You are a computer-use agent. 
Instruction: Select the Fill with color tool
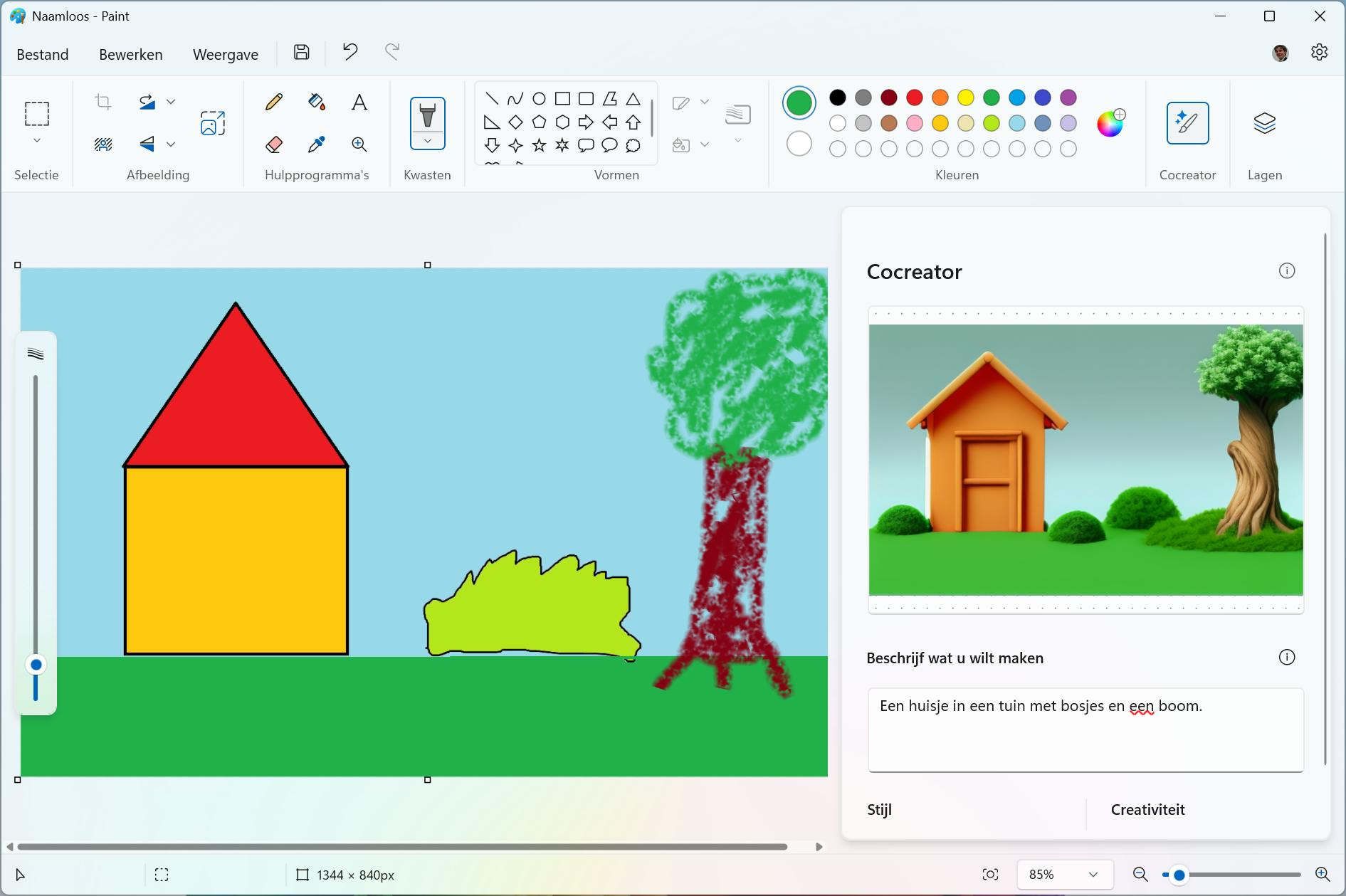pos(317,102)
